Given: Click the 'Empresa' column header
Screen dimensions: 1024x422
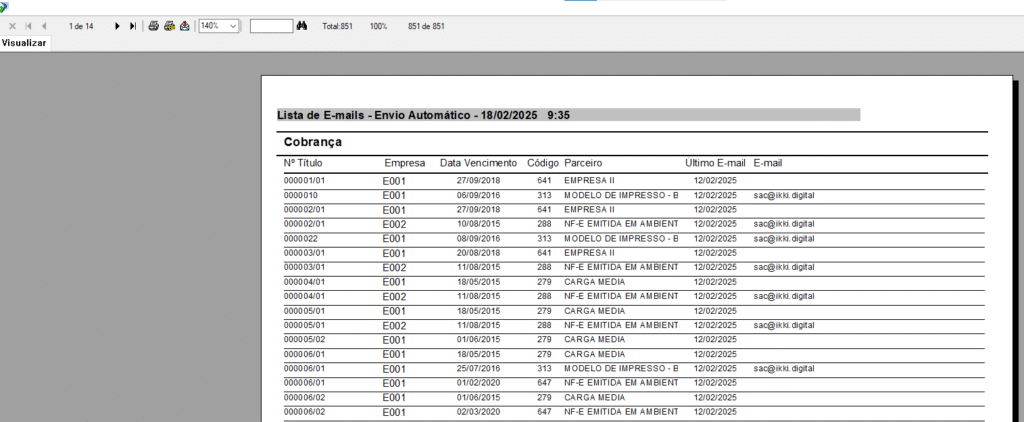Looking at the screenshot, I should point(404,163).
